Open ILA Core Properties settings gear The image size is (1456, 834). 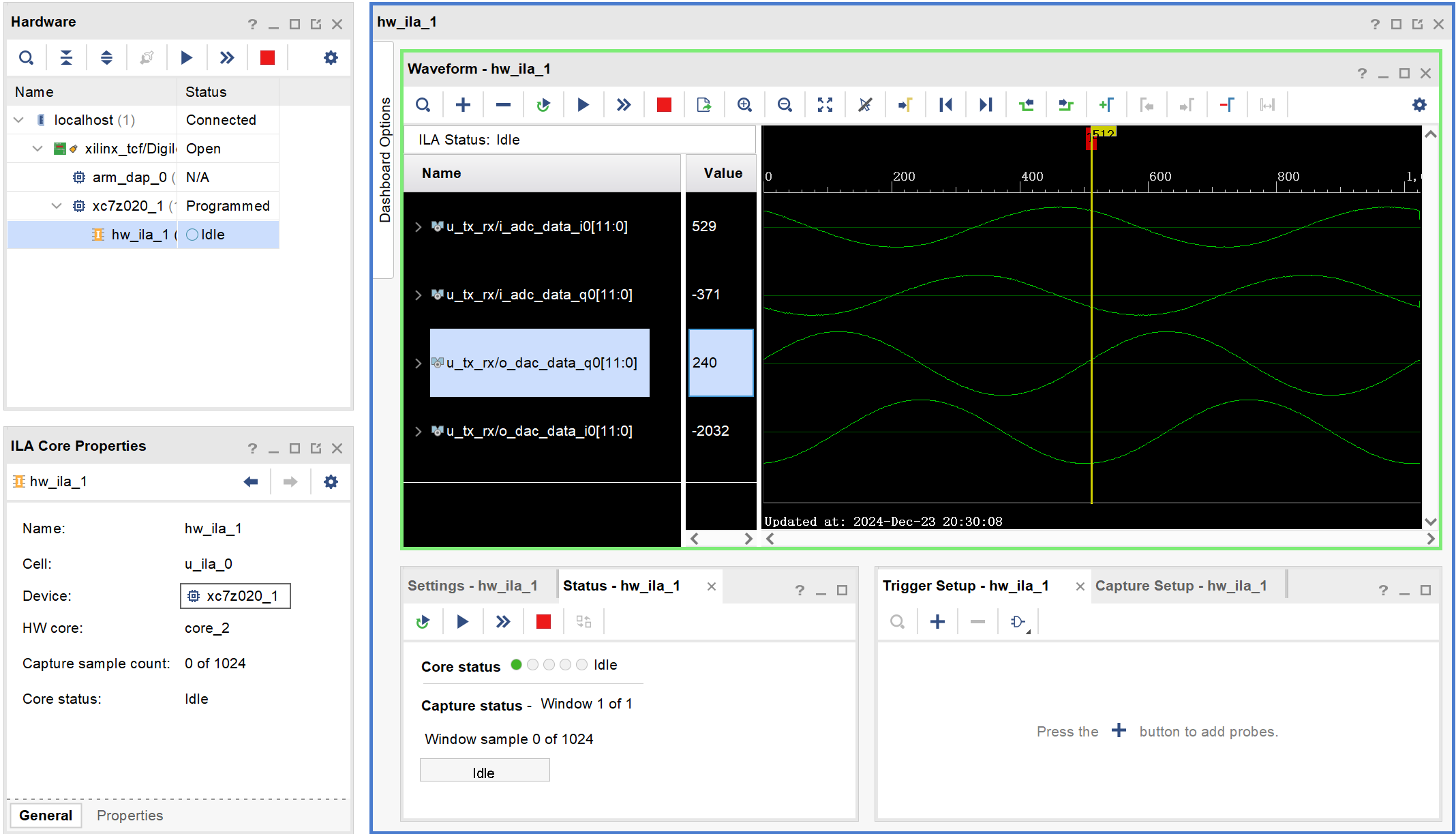[x=331, y=482]
